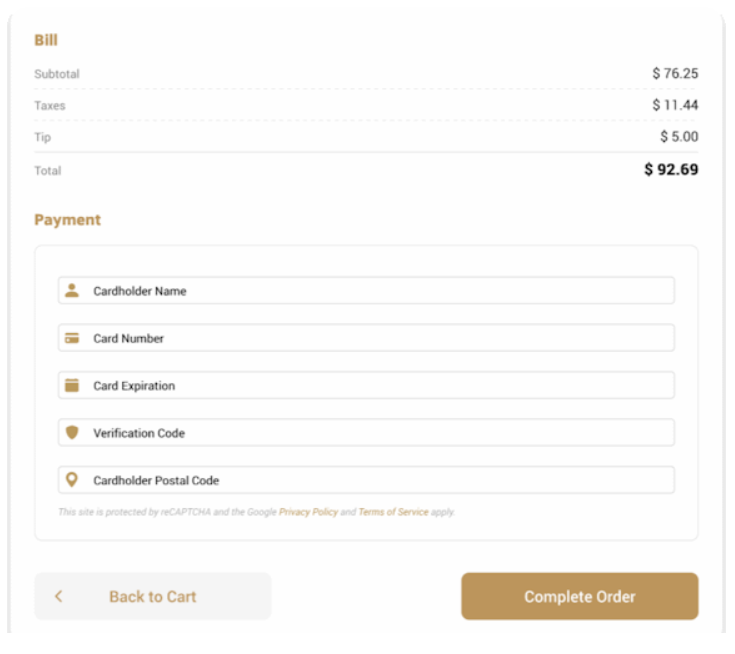The width and height of the screenshot is (735, 654).
Task: Click the $ 92.69 total amount
Action: coord(671,170)
